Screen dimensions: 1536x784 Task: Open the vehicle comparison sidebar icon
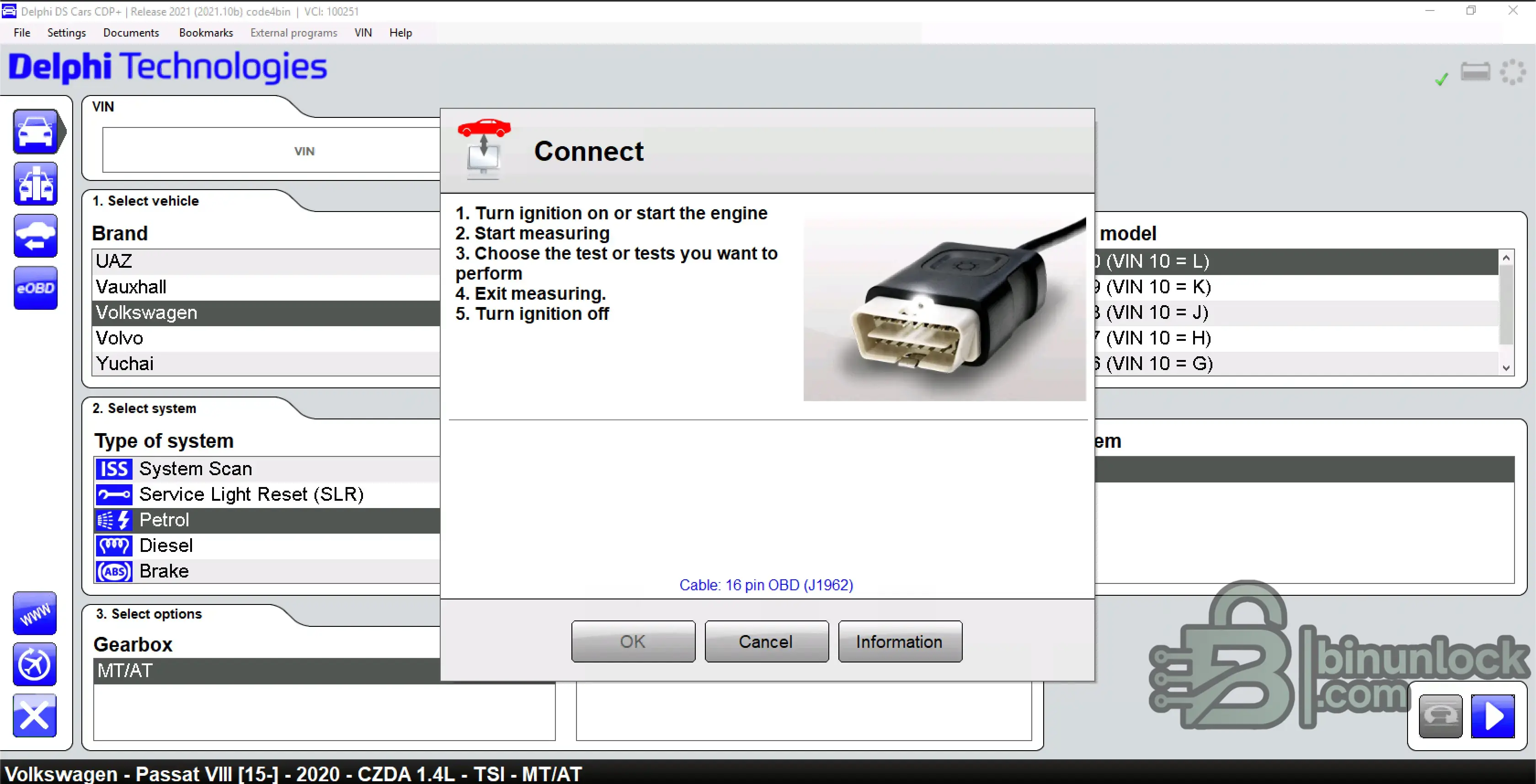[x=36, y=184]
